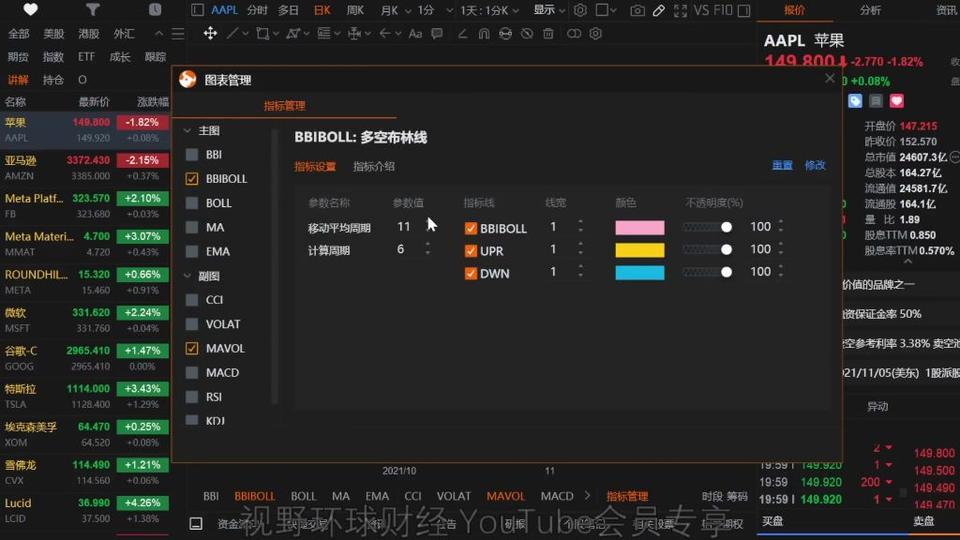Click the trash delete drawings icon
960x540 pixels.
point(548,34)
